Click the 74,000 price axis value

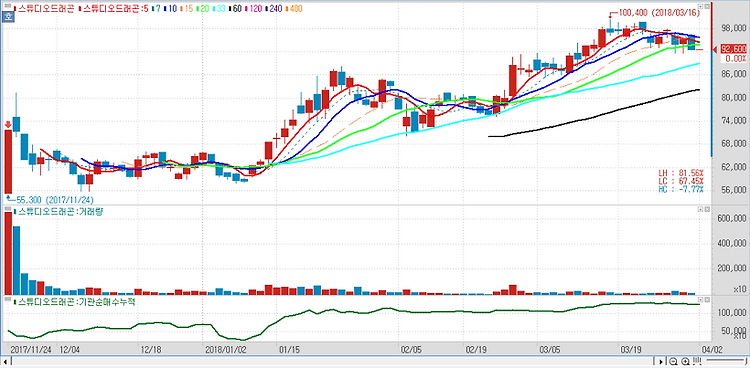733,121
